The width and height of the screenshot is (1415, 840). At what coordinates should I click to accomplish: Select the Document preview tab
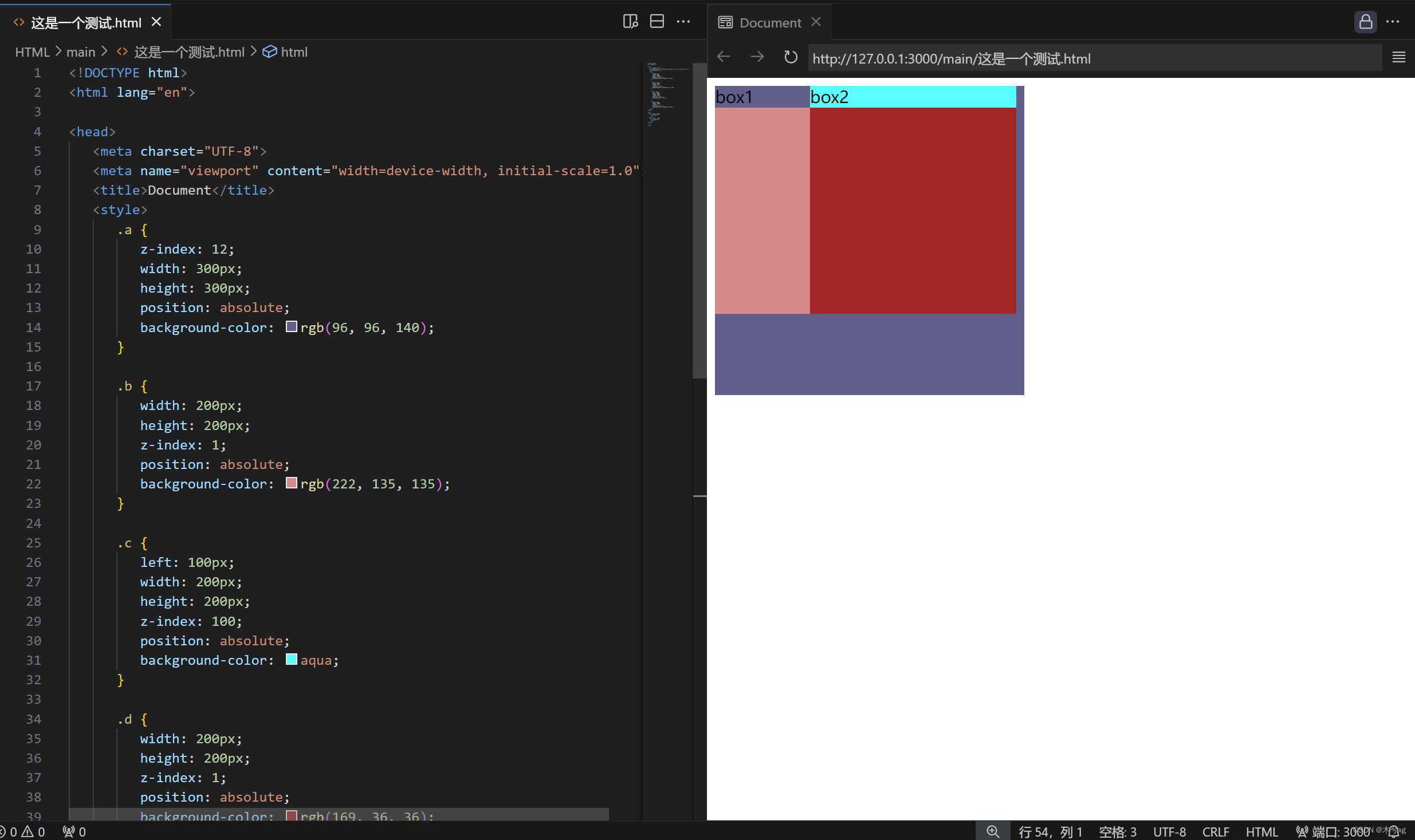pyautogui.click(x=770, y=23)
